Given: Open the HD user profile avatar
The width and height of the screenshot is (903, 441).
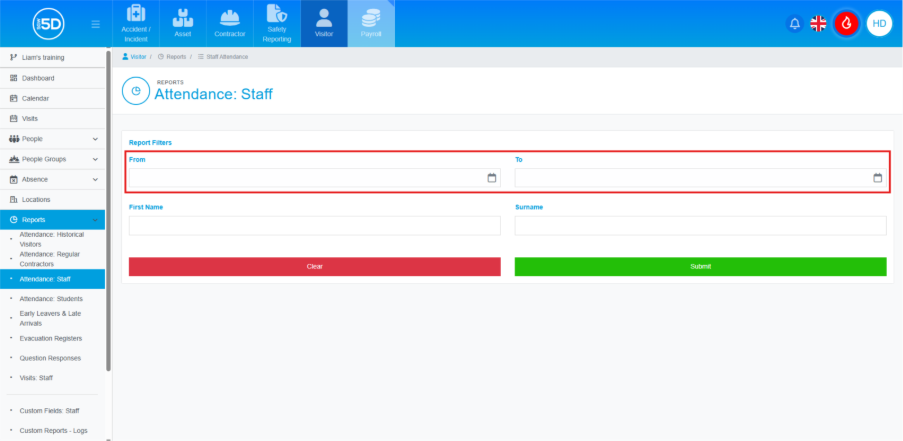Looking at the screenshot, I should 879,24.
